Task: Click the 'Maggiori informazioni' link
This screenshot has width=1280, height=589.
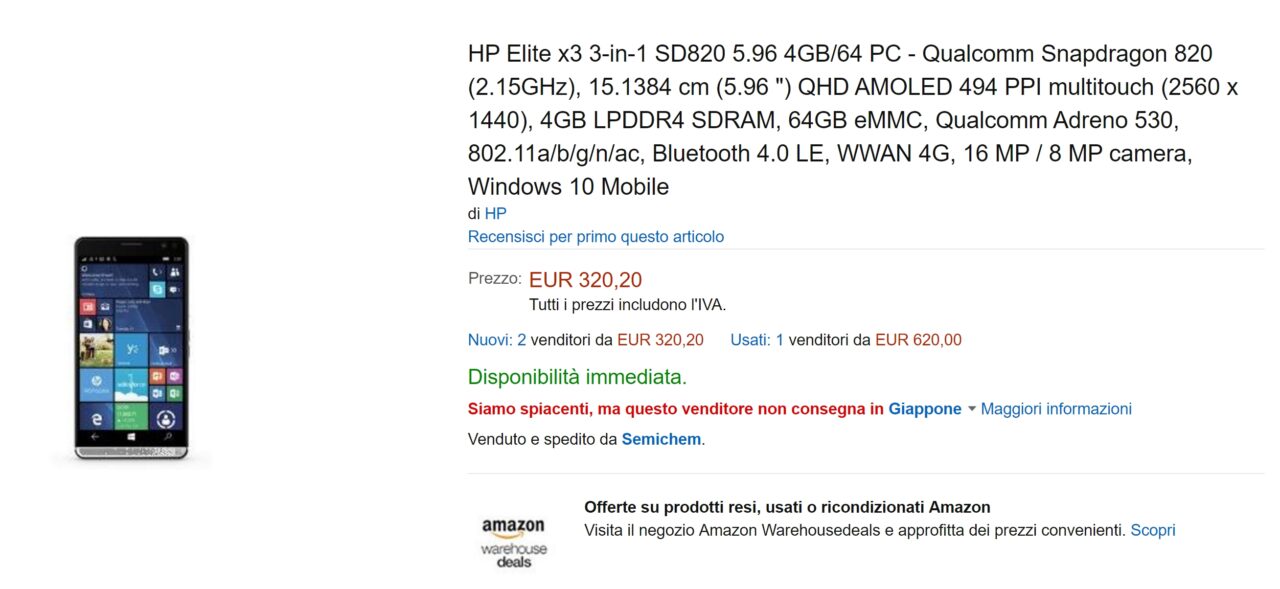Action: pos(1056,409)
